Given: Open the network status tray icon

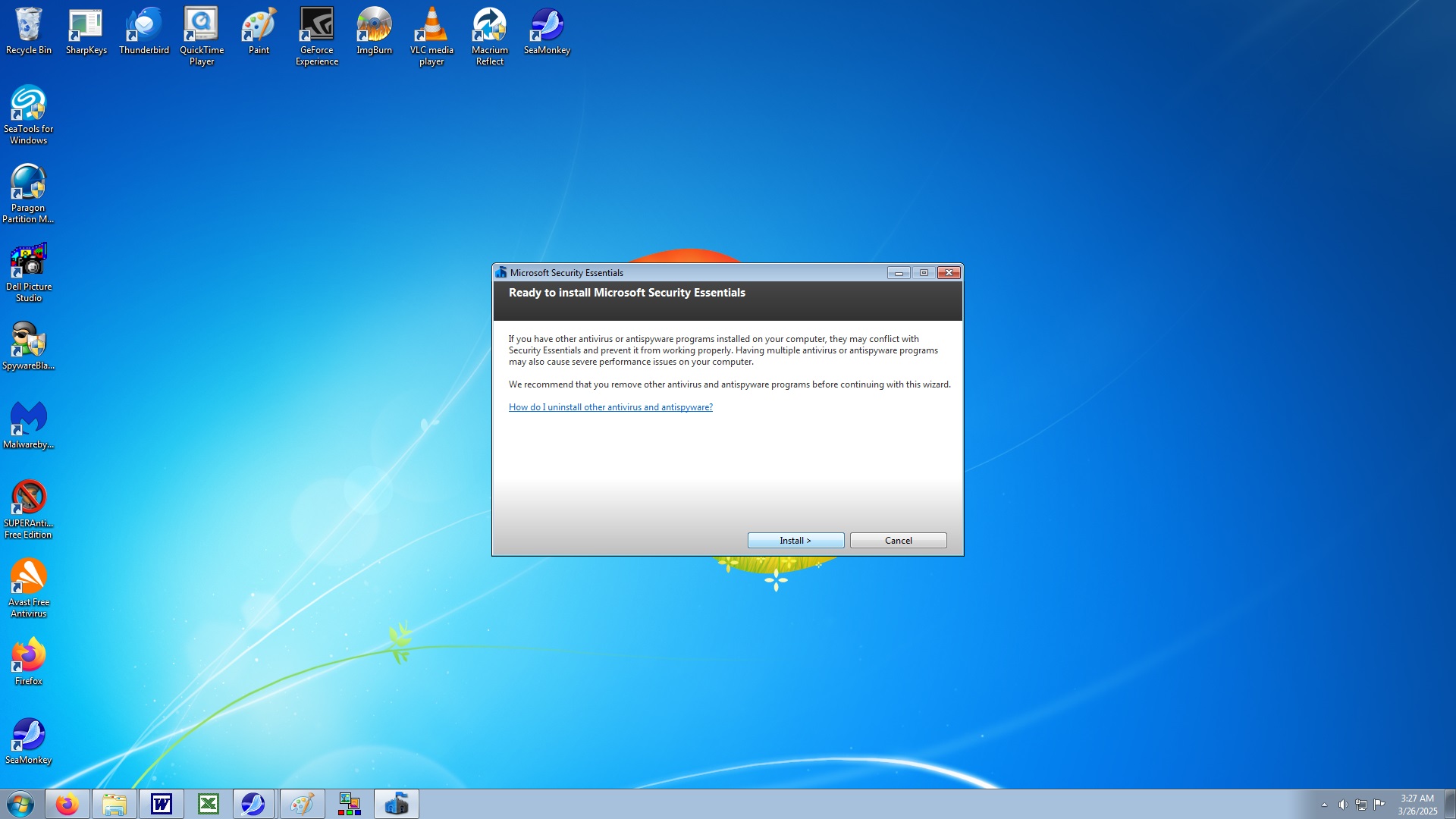Looking at the screenshot, I should click(1361, 805).
